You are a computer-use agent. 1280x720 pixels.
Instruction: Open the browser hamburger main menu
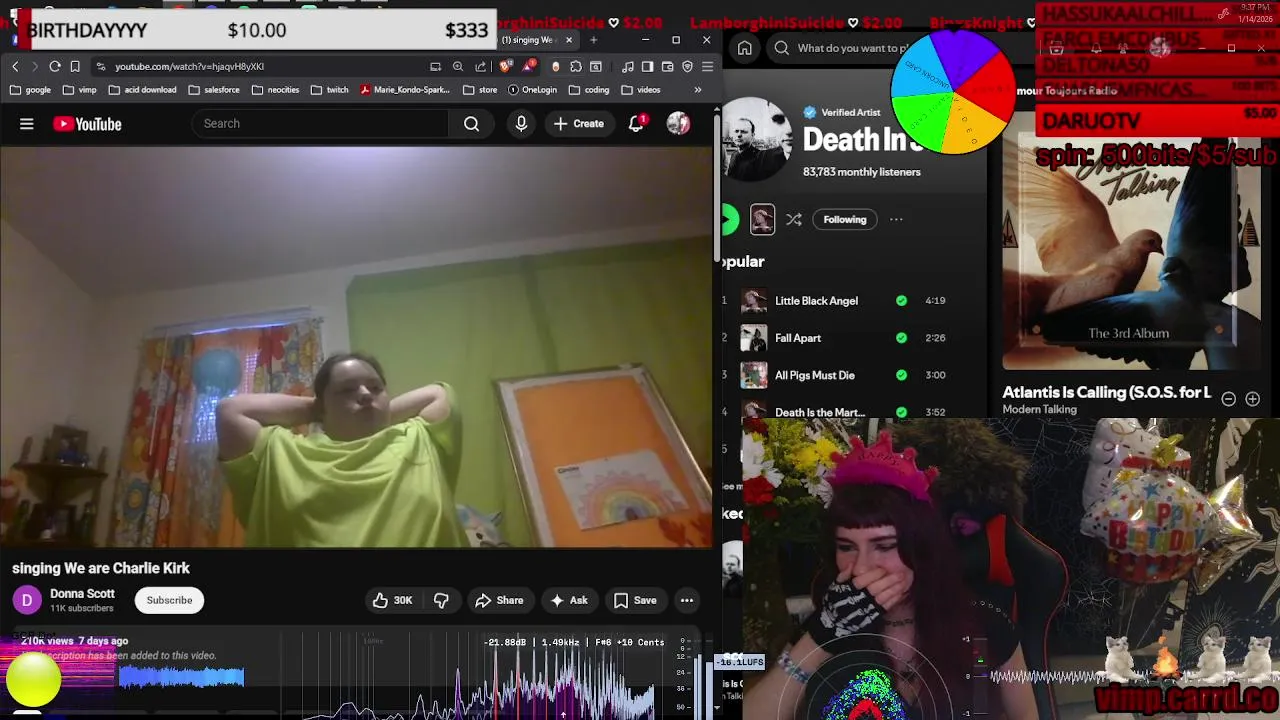coord(707,66)
